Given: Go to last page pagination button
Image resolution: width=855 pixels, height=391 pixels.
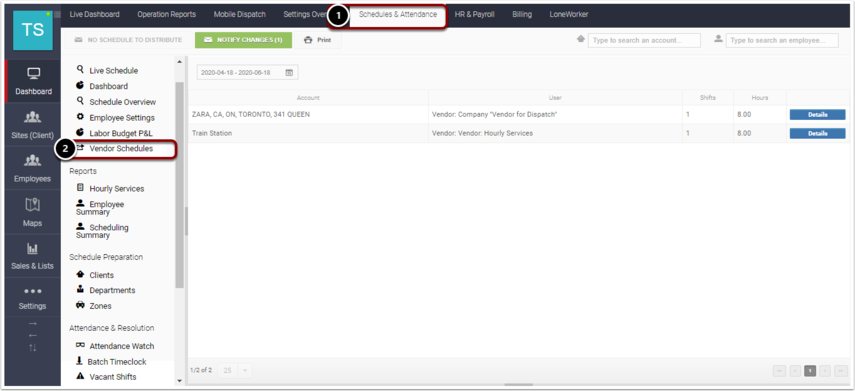Looking at the screenshot, I should [x=841, y=371].
